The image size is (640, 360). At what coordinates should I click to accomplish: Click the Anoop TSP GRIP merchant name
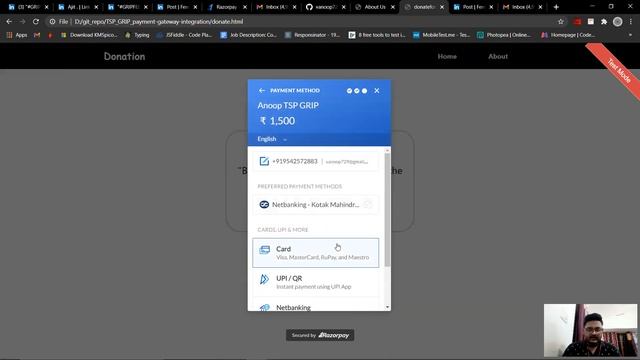click(288, 105)
